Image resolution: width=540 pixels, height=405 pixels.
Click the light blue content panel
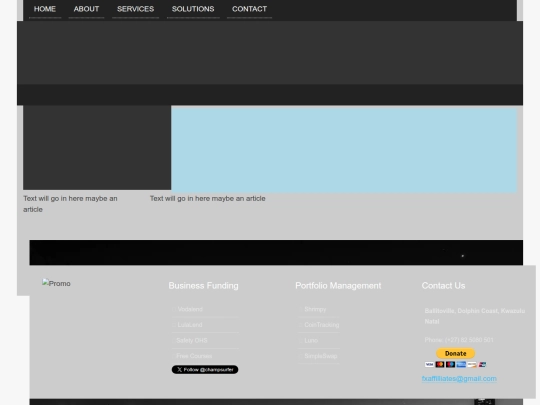click(x=344, y=149)
